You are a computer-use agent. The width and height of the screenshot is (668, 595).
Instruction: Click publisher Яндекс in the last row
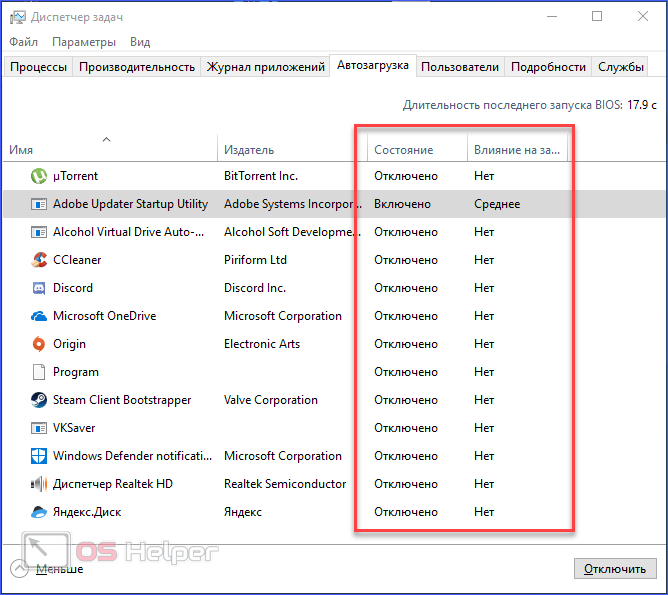(242, 512)
